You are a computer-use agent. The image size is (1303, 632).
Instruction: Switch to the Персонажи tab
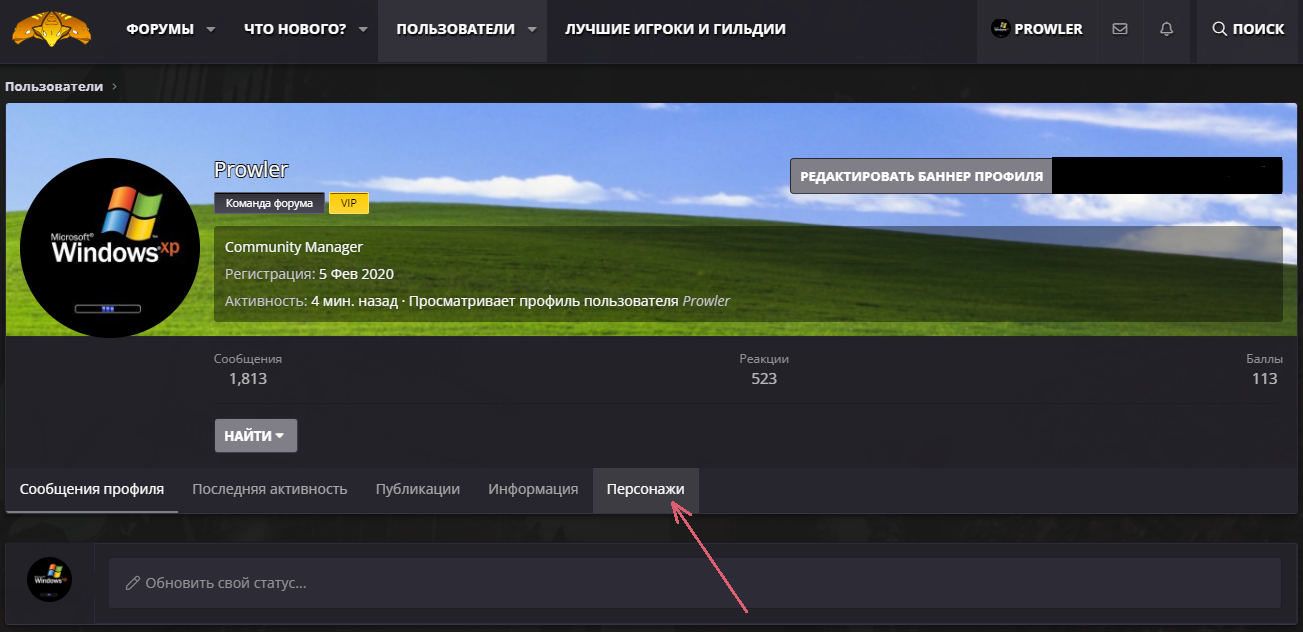click(x=645, y=489)
